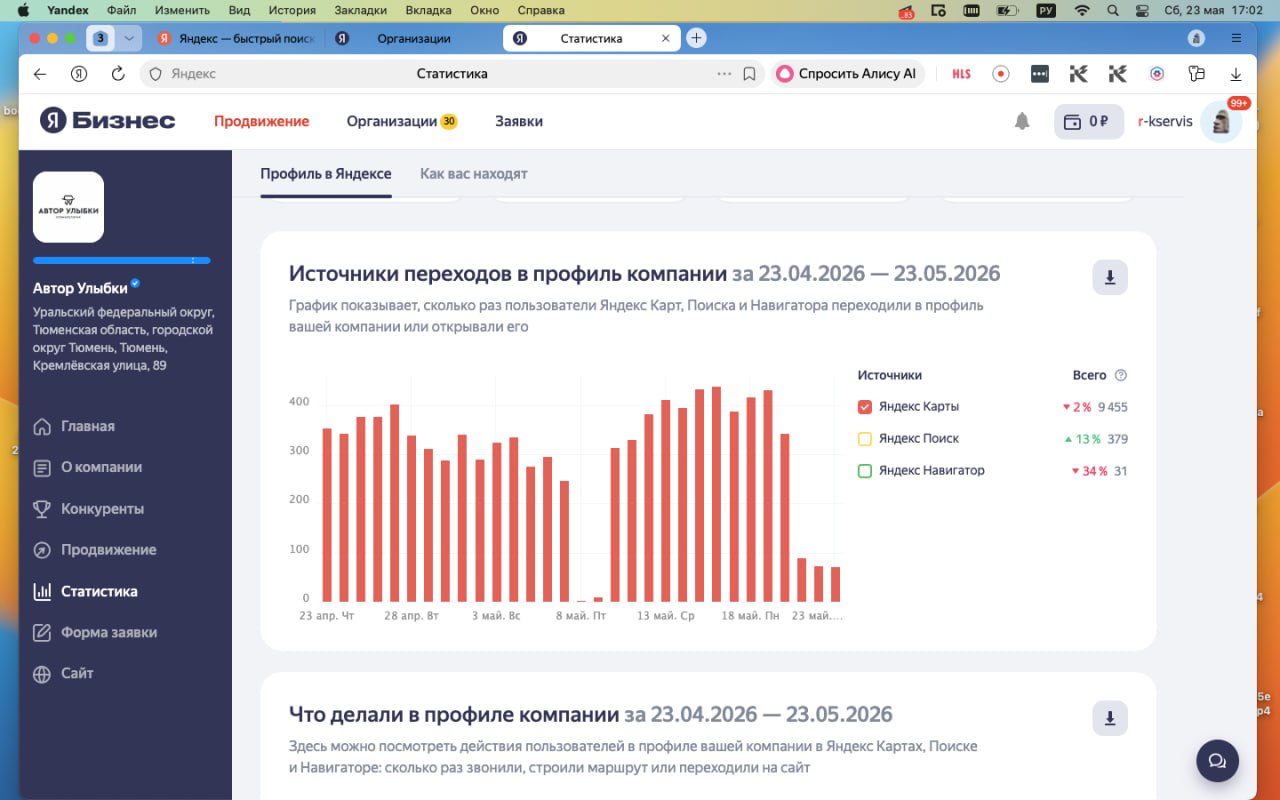Click the Главная home icon in sidebar

[x=42, y=427]
